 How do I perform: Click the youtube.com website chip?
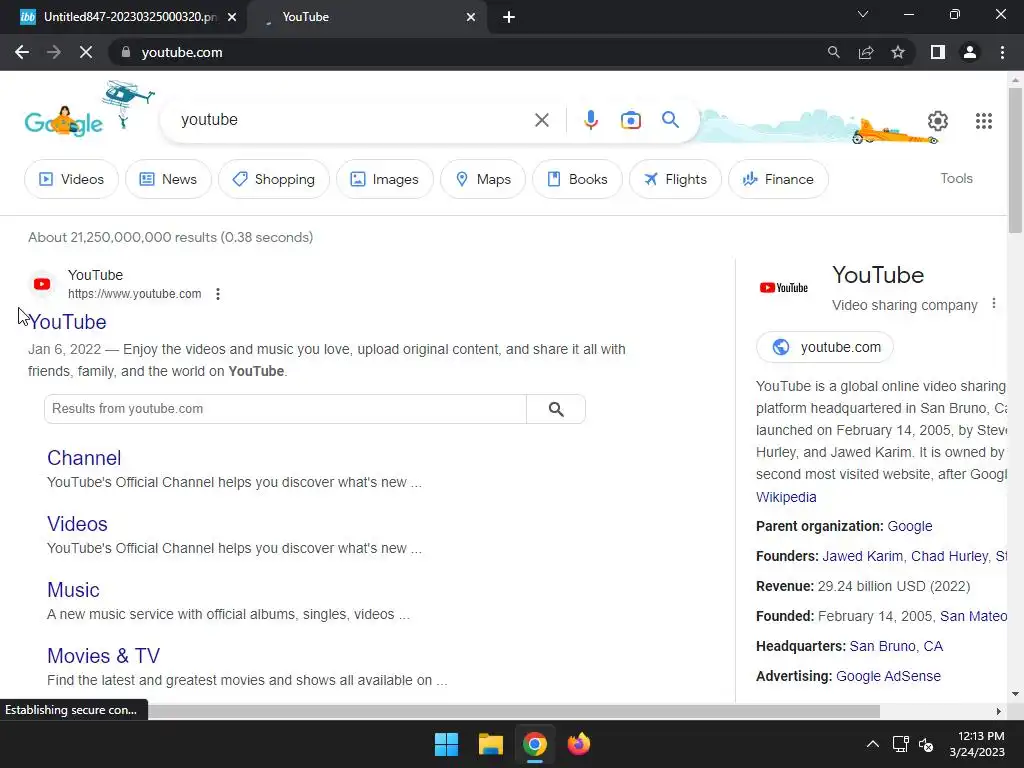(825, 347)
